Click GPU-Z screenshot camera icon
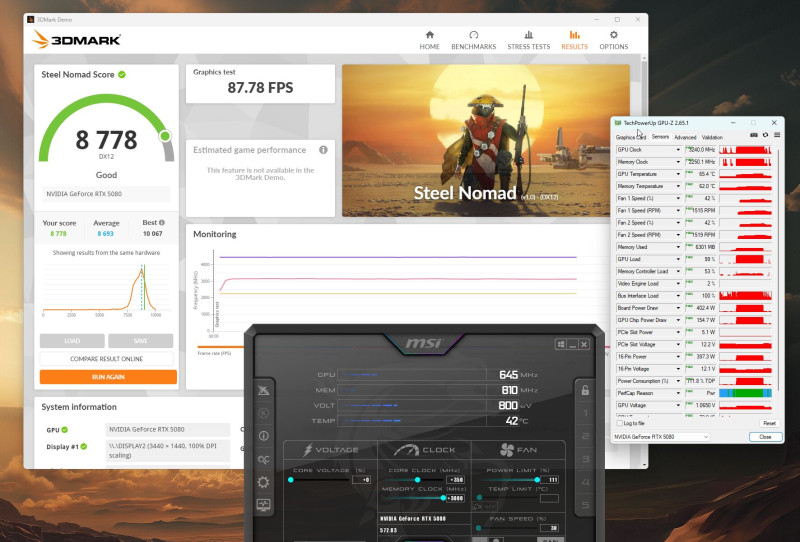 point(754,135)
